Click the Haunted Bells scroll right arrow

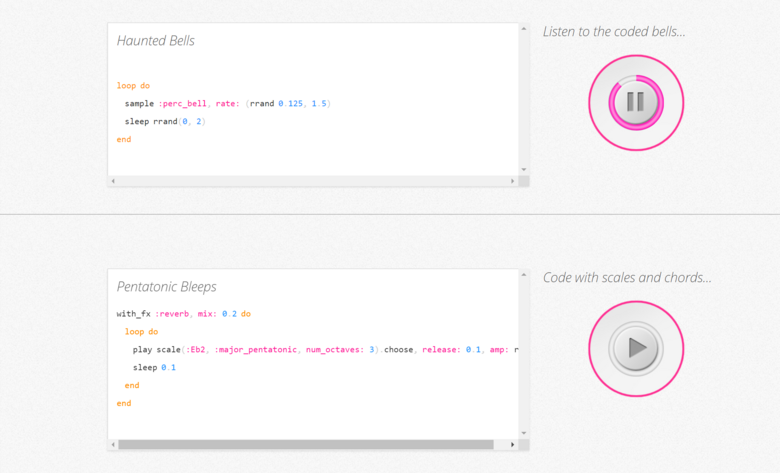pos(513,181)
